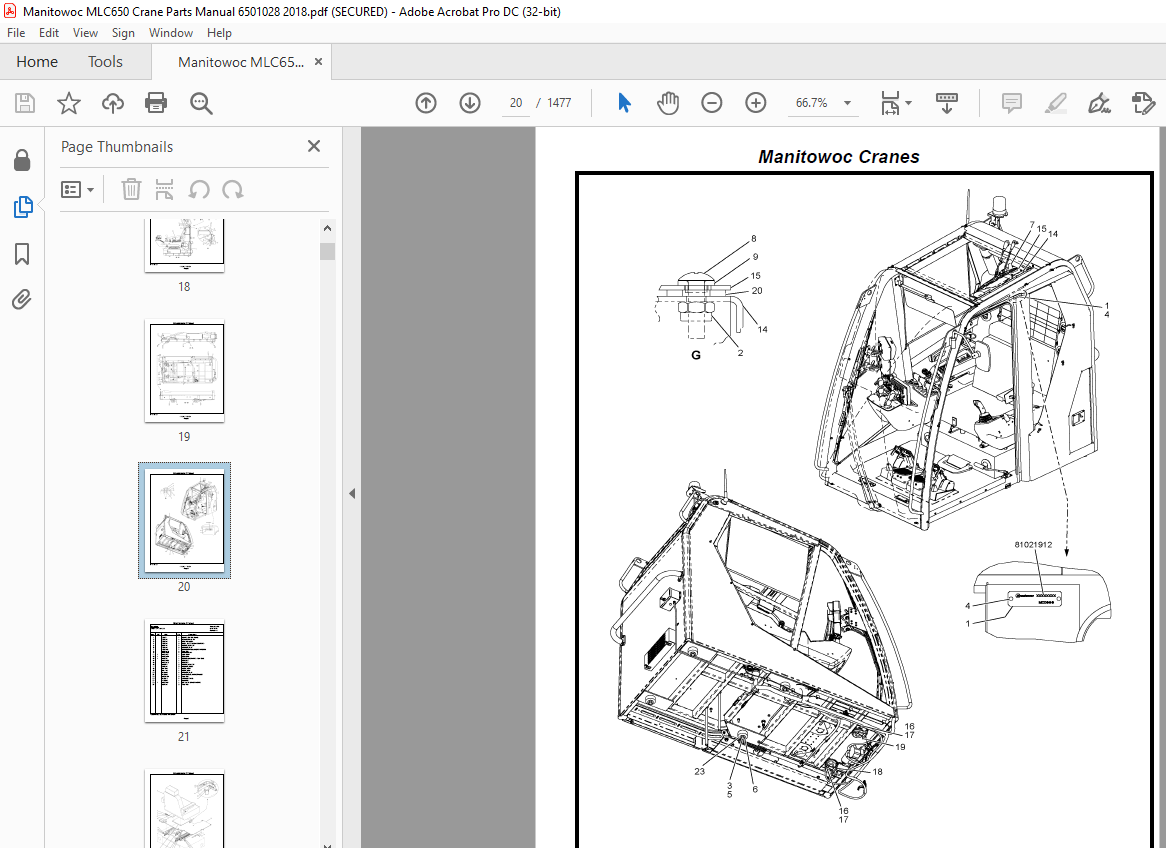This screenshot has width=1166, height=848.
Task: Print the document
Action: point(156,103)
